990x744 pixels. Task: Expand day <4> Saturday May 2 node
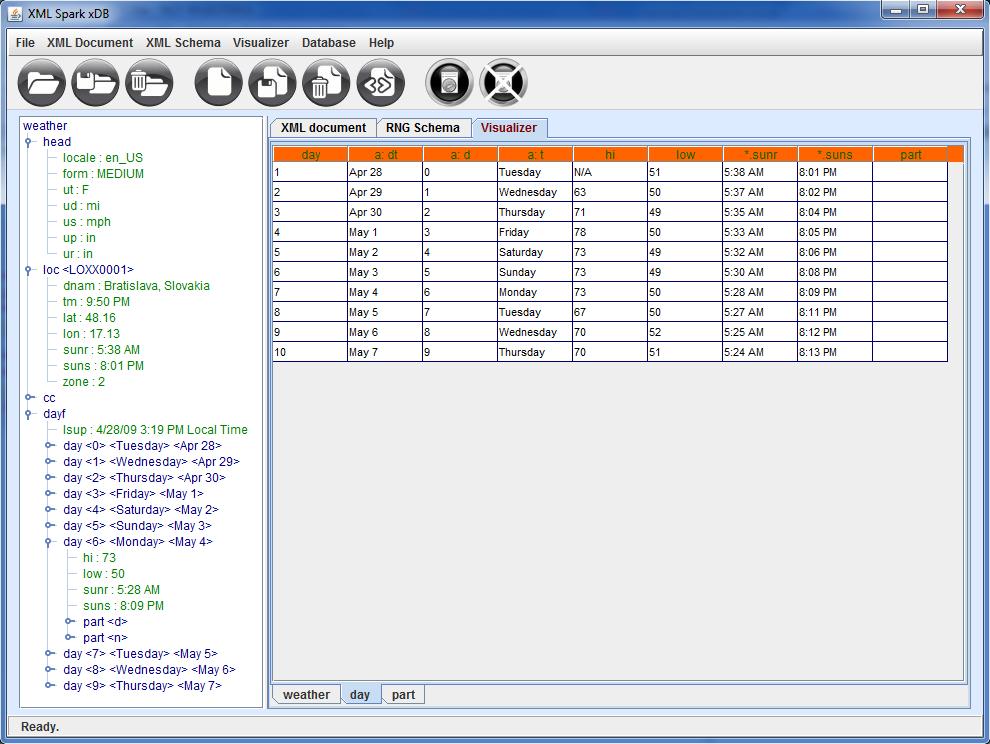click(x=49, y=510)
